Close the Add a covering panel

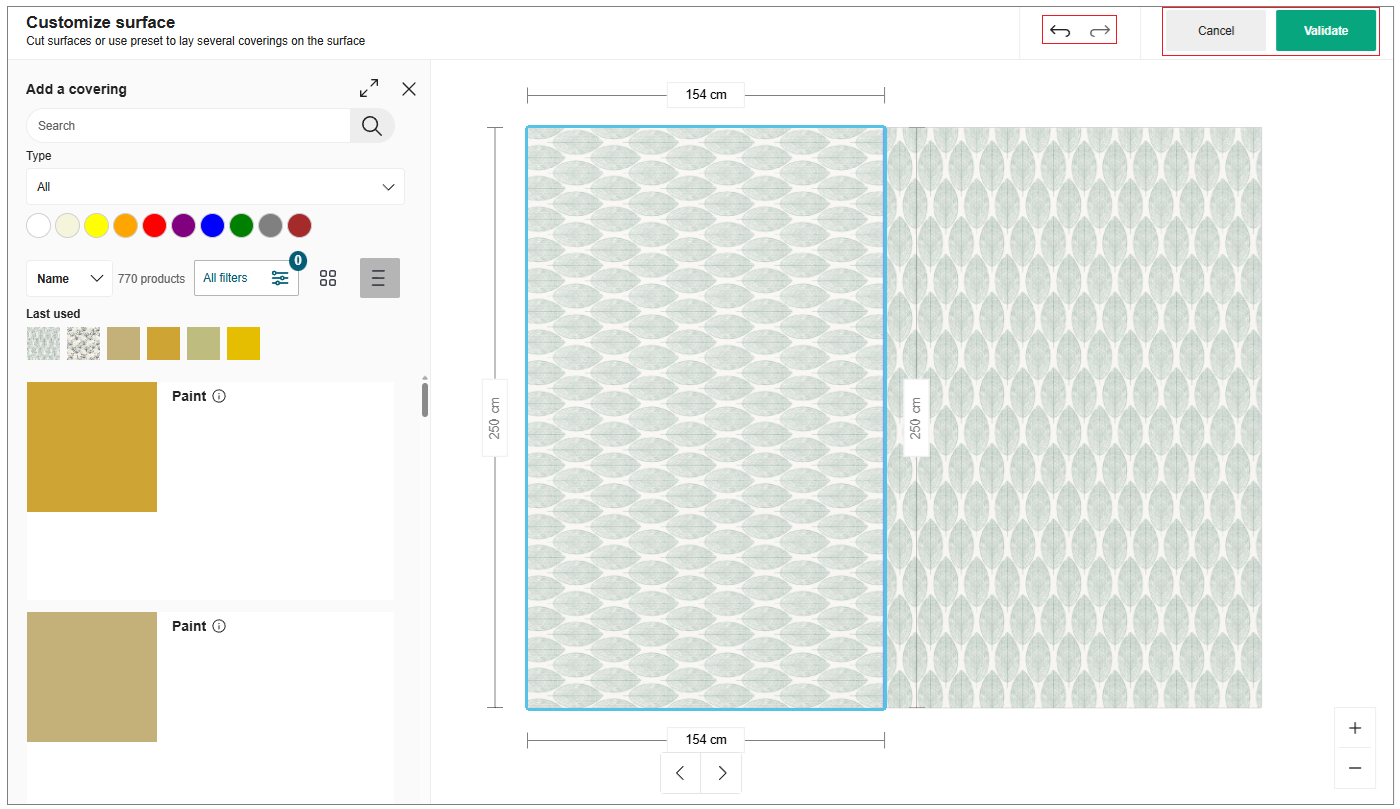[409, 89]
